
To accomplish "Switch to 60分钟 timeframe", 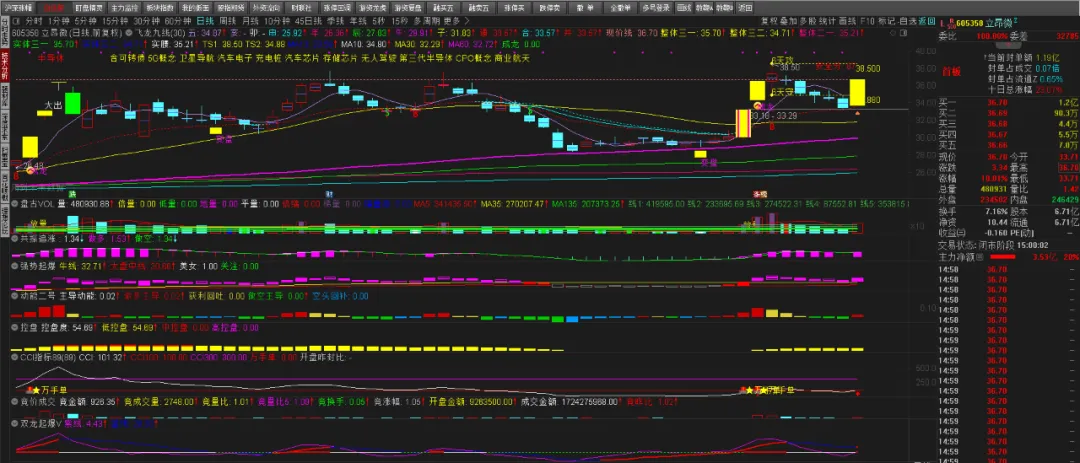I will coord(178,21).
